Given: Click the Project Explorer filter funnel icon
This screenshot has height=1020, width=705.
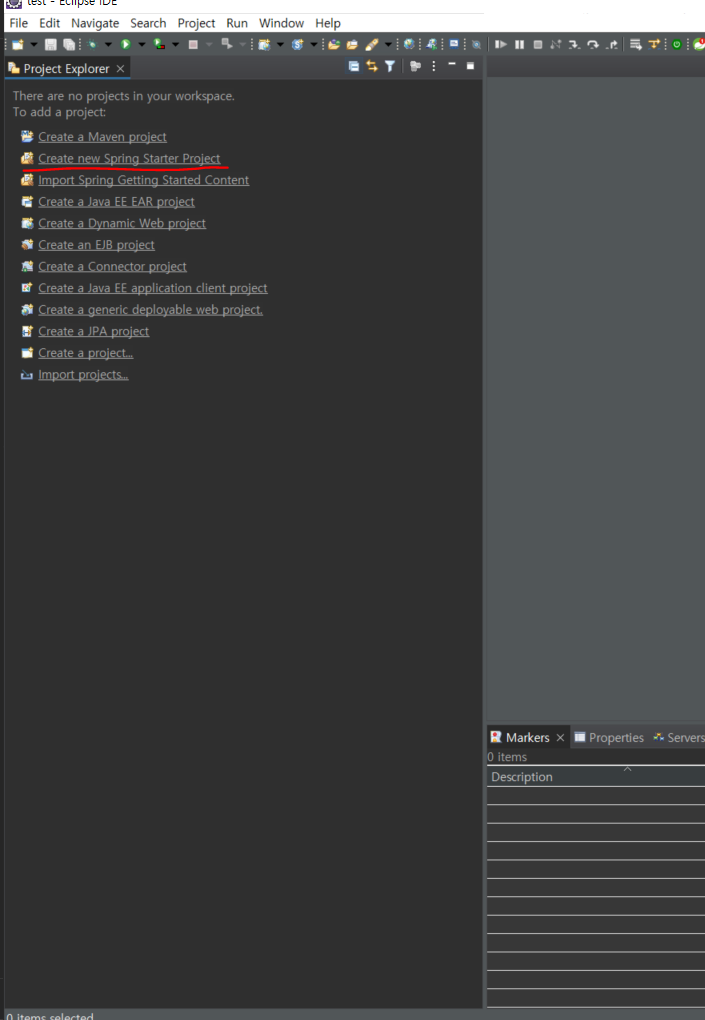Looking at the screenshot, I should tap(390, 66).
